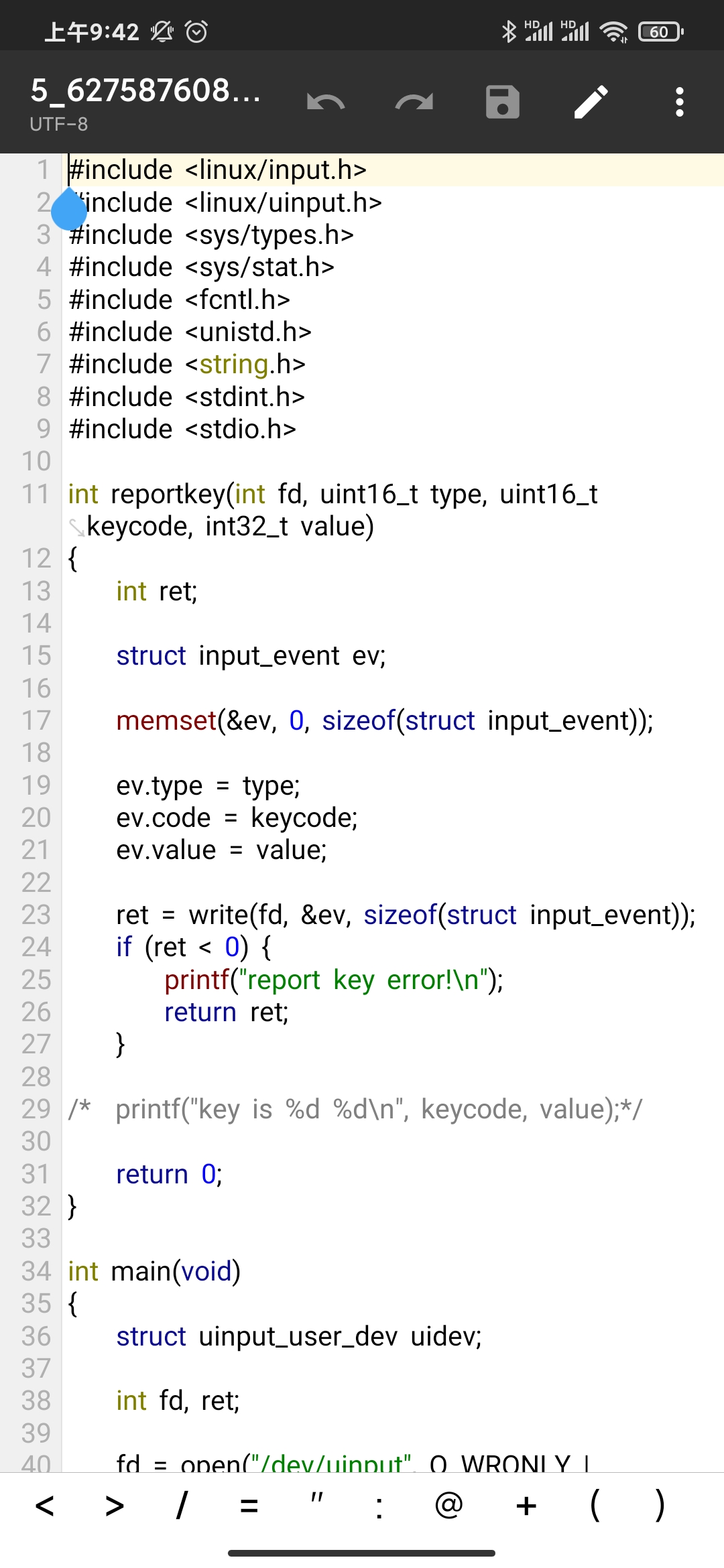Image resolution: width=724 pixels, height=1568 pixels.
Task: Insert the close parenthesis from bottom bar
Action: click(660, 1506)
